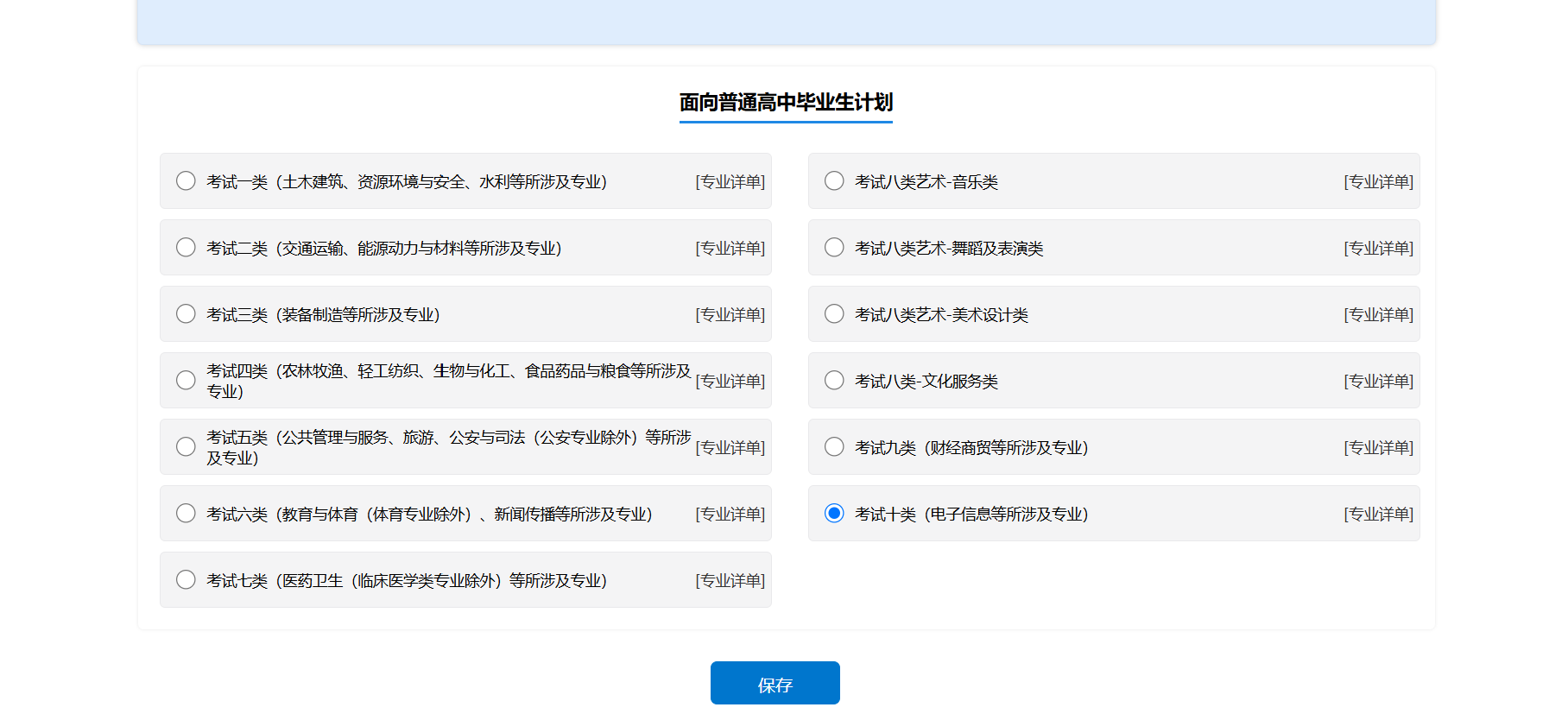1568x720 pixels.
Task: Click the 保存 button
Action: pos(775,684)
